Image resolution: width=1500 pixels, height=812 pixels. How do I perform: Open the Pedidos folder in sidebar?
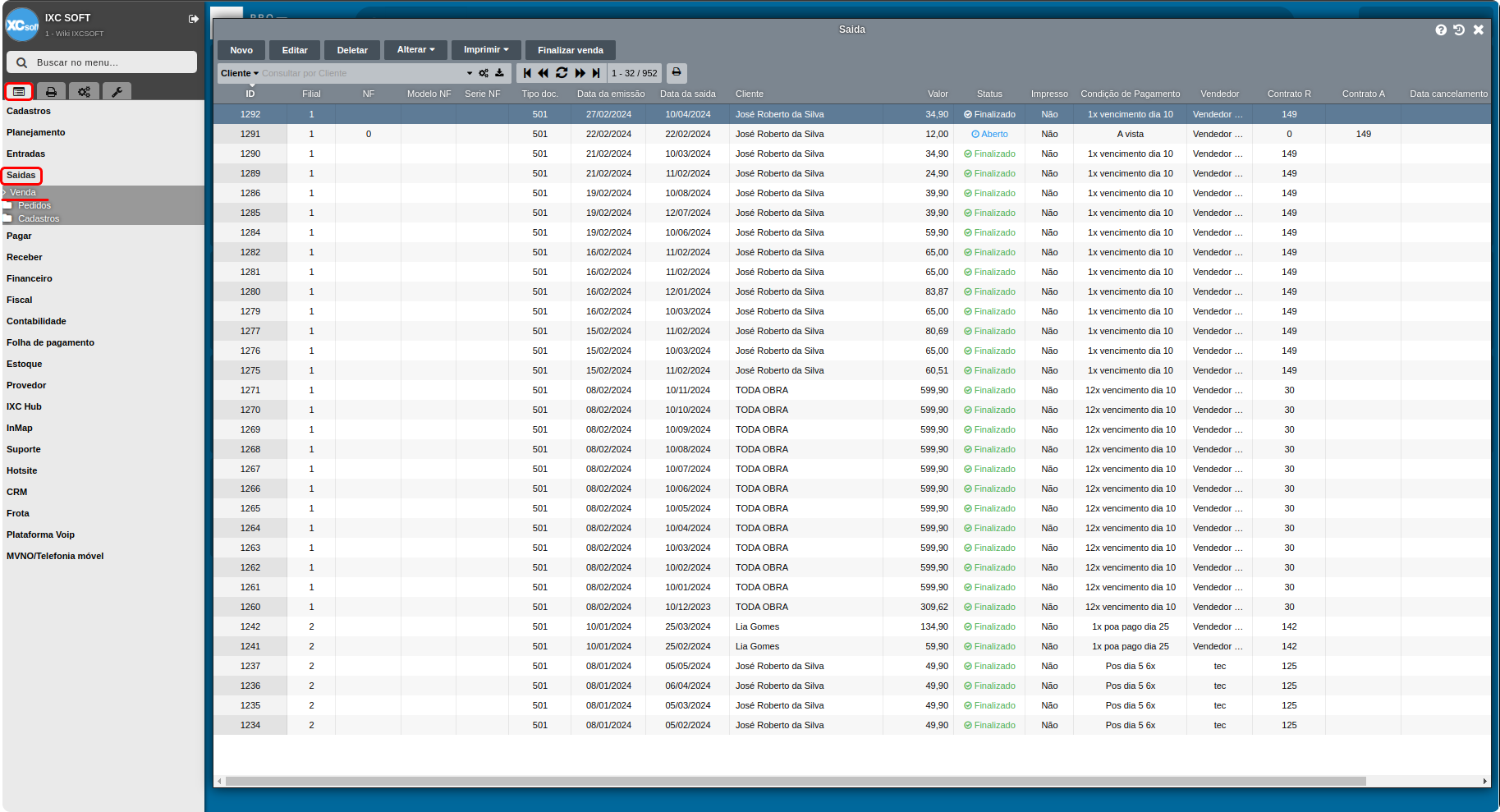pyautogui.click(x=34, y=205)
